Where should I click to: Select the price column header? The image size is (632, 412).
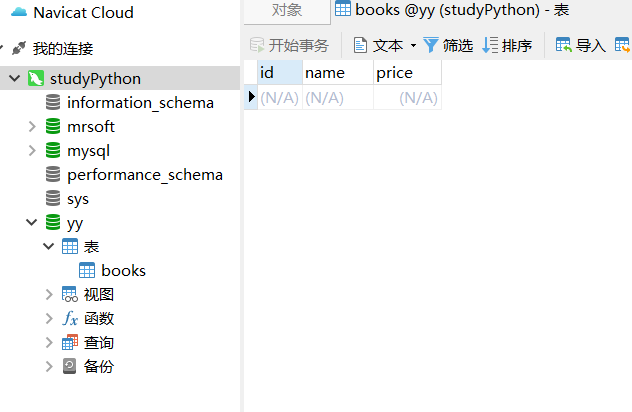click(x=407, y=73)
